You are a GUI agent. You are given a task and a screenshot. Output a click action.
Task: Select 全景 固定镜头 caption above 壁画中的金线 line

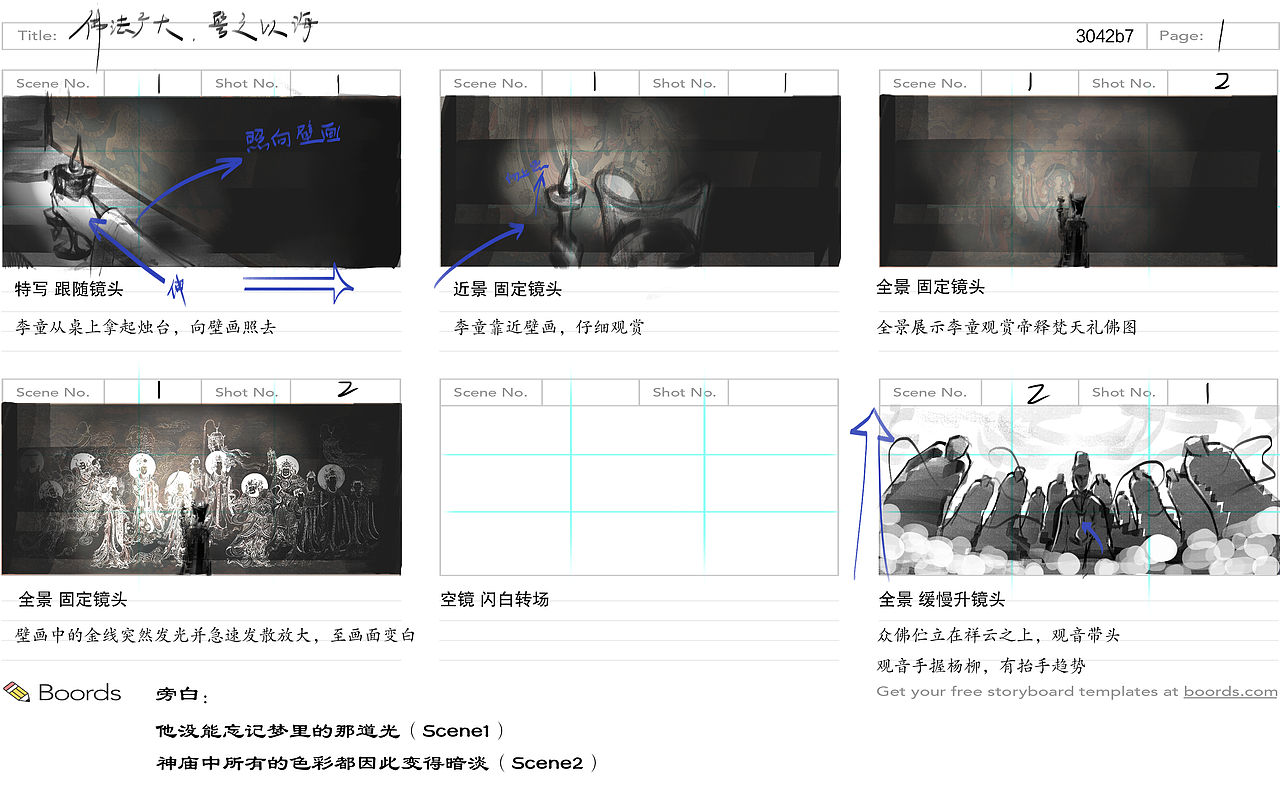pyautogui.click(x=73, y=600)
